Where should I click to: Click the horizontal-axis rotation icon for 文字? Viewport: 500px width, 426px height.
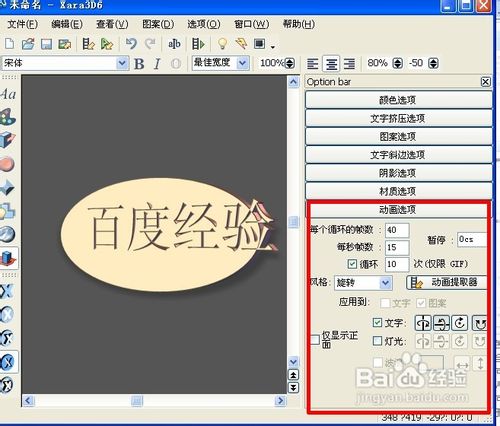[x=442, y=323]
